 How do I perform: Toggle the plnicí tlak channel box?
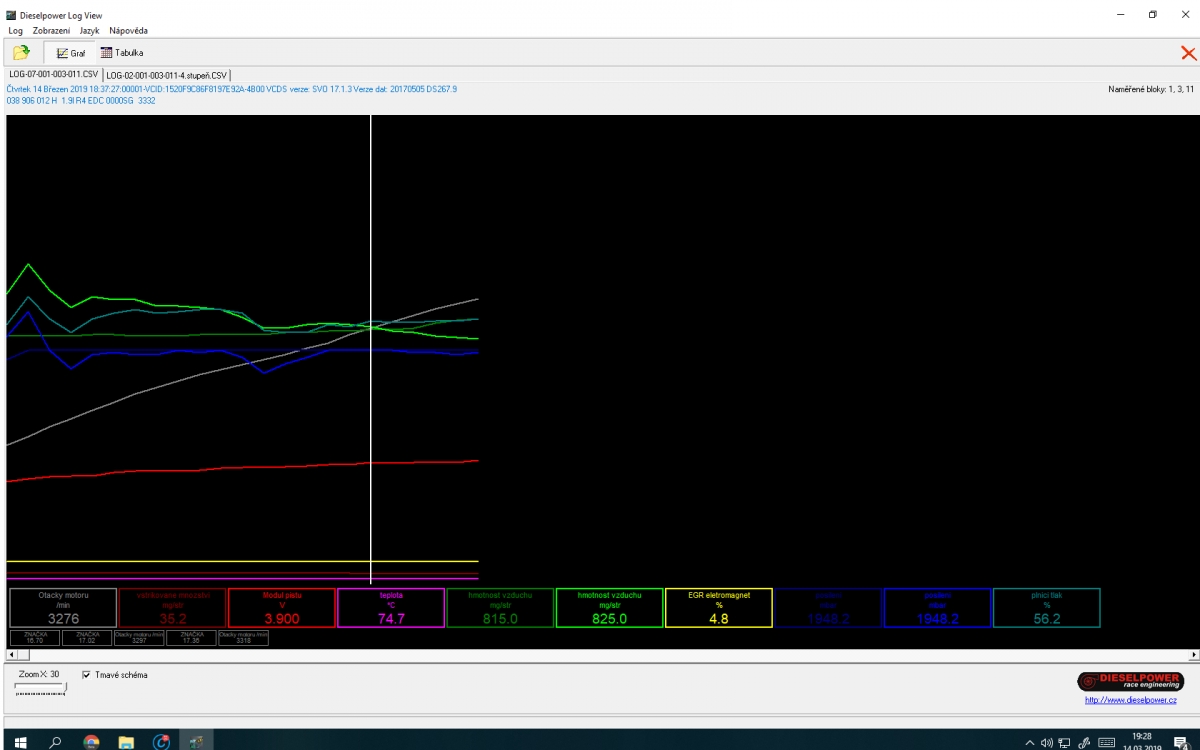[1046, 608]
